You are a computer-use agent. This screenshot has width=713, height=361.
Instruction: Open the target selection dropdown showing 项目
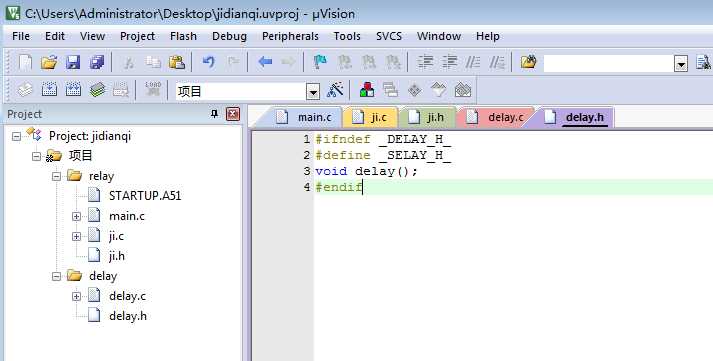click(313, 92)
